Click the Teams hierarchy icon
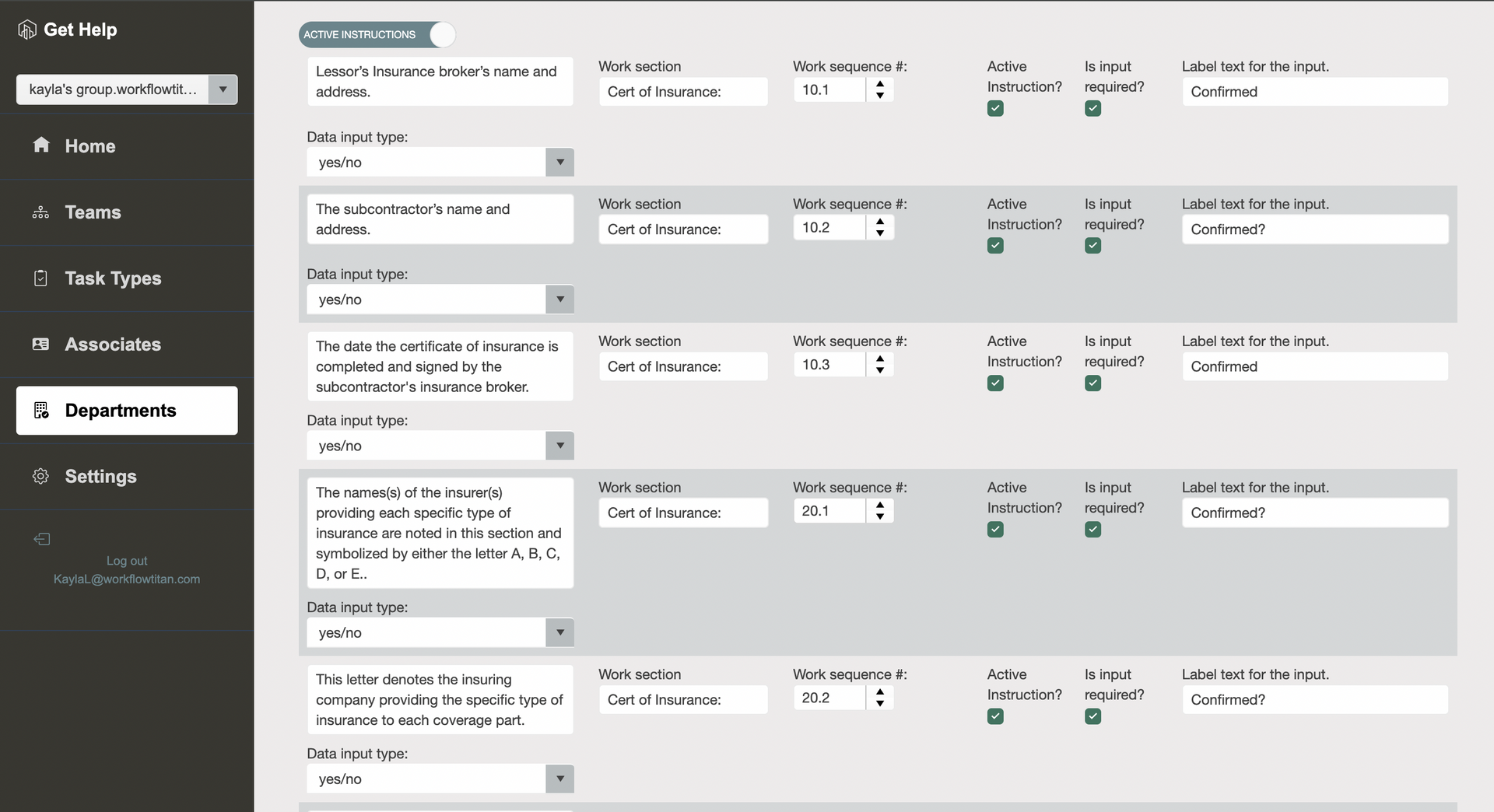 pyautogui.click(x=40, y=212)
